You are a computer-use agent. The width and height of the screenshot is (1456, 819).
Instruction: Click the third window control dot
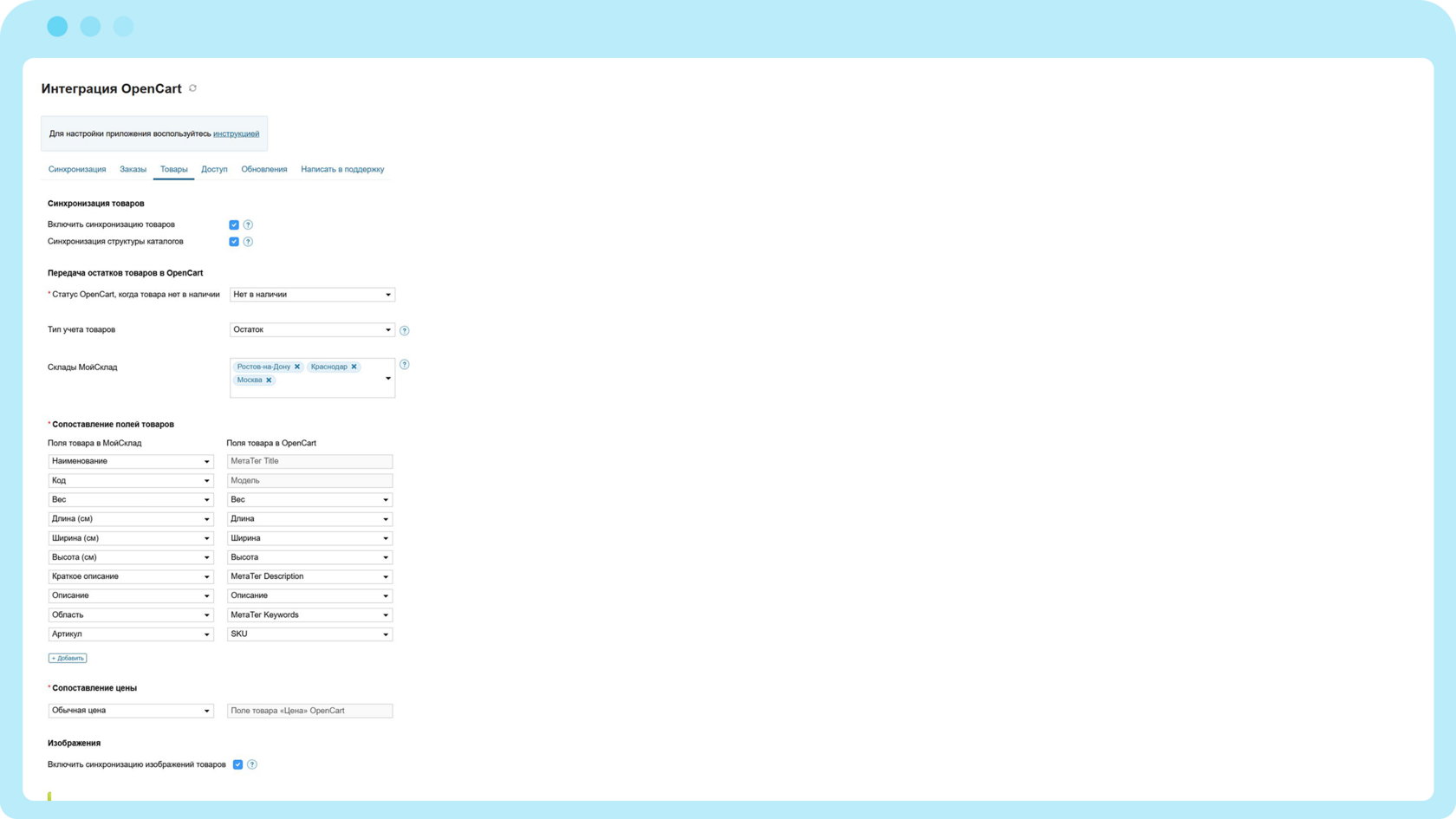point(123,27)
